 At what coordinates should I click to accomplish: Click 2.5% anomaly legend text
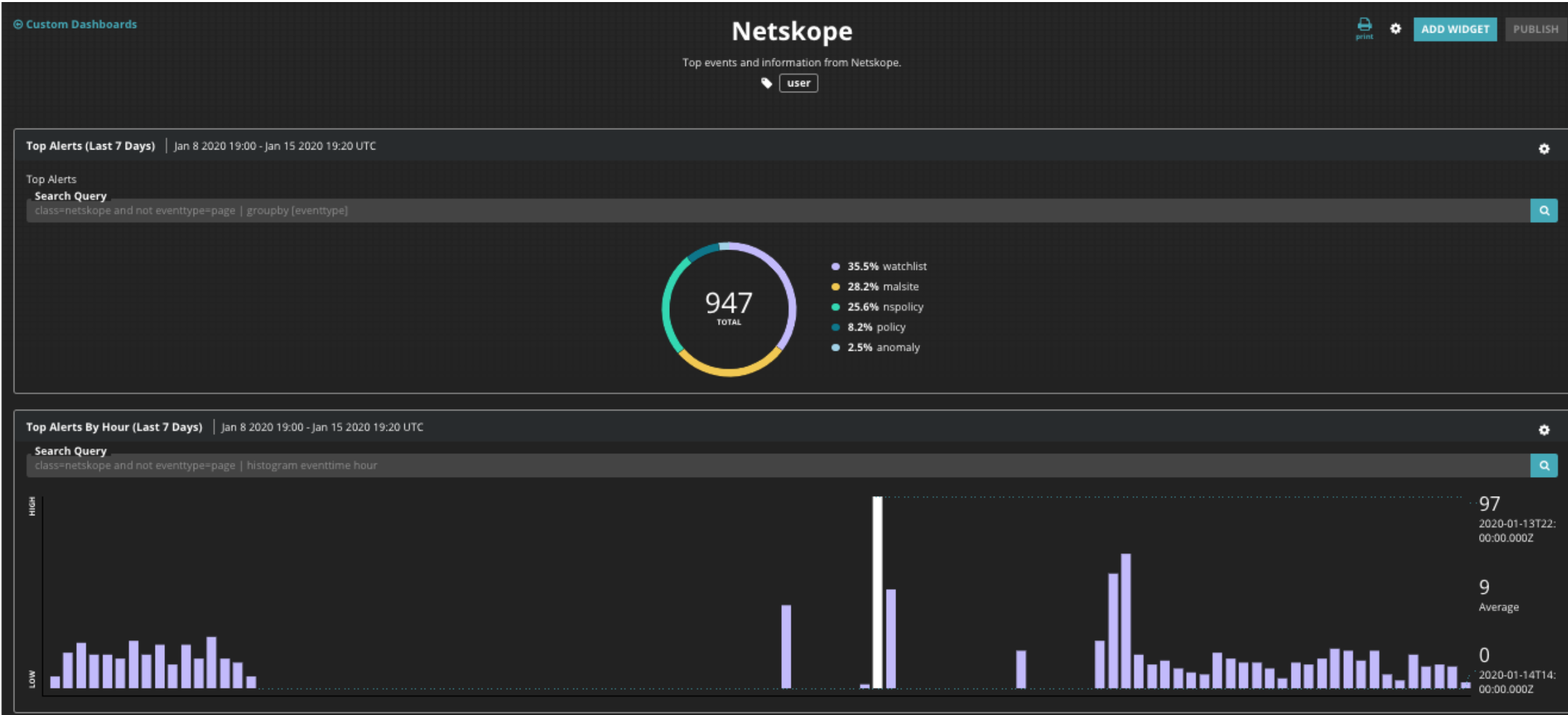pyautogui.click(x=883, y=347)
